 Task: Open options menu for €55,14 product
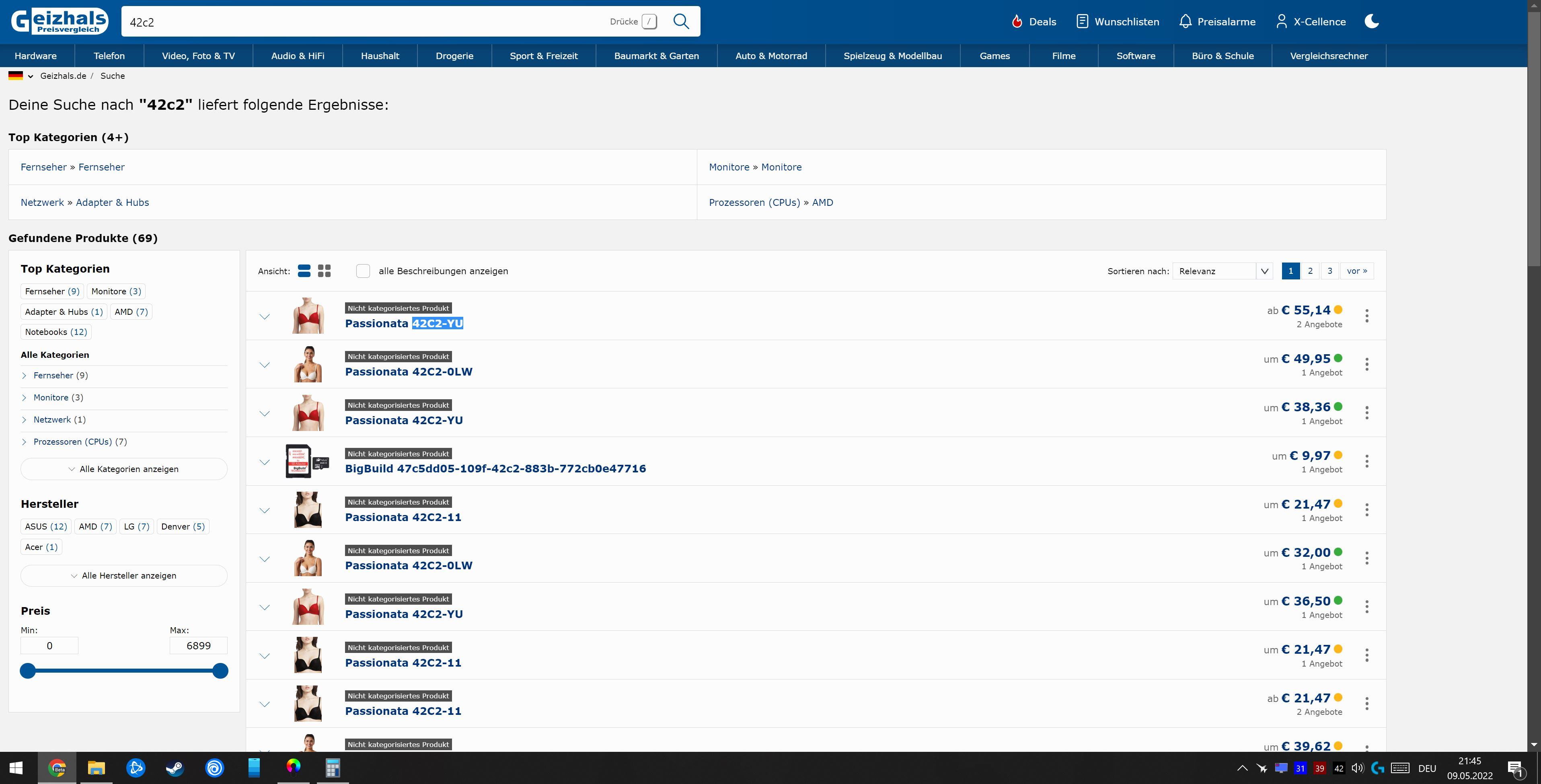click(x=1367, y=316)
